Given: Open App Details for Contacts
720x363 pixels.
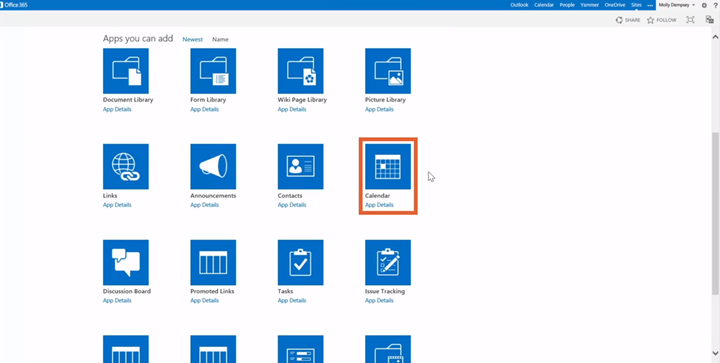Looking at the screenshot, I should pyautogui.click(x=292, y=205).
